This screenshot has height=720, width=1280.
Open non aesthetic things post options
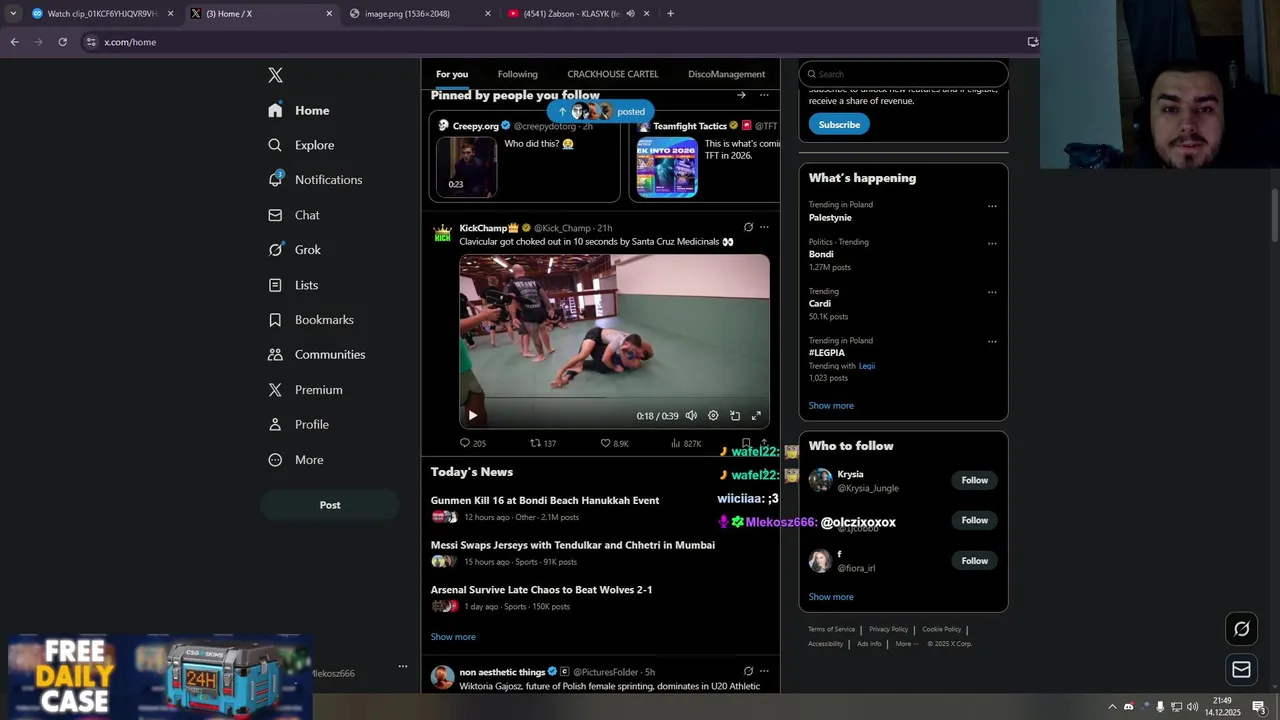(764, 671)
